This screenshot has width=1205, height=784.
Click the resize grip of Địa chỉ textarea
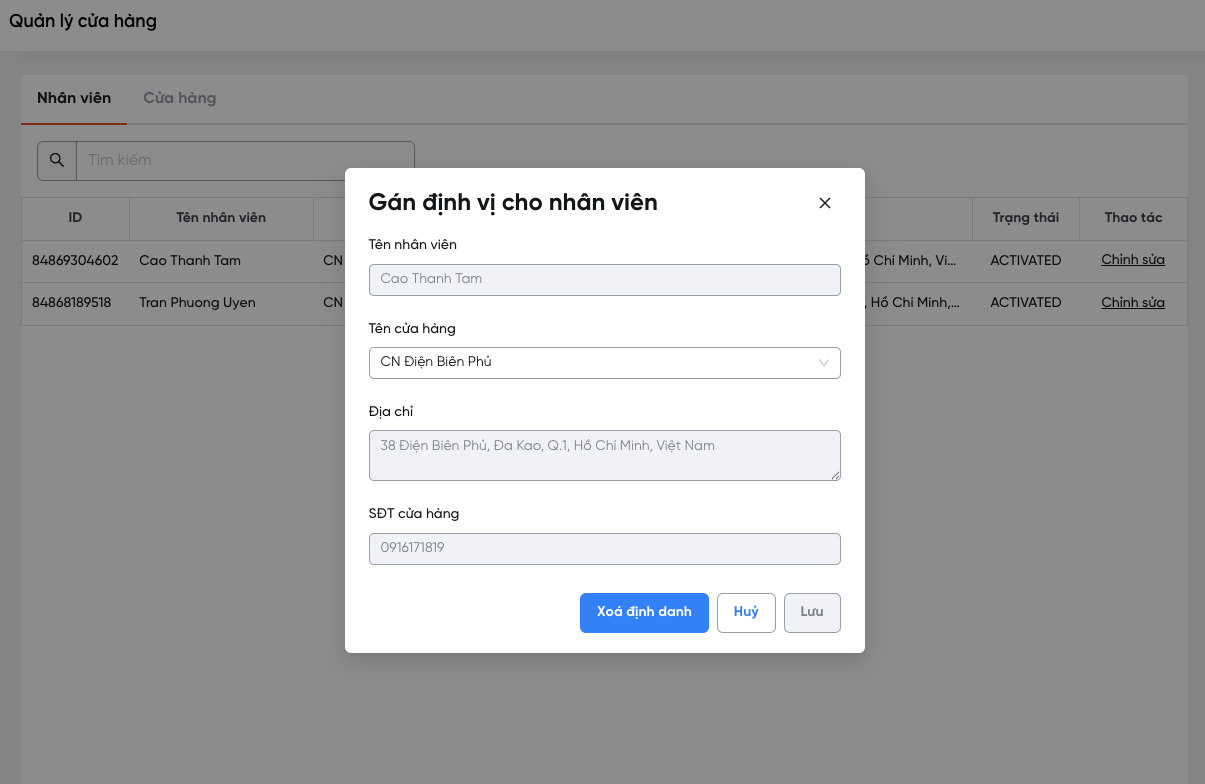pos(835,475)
